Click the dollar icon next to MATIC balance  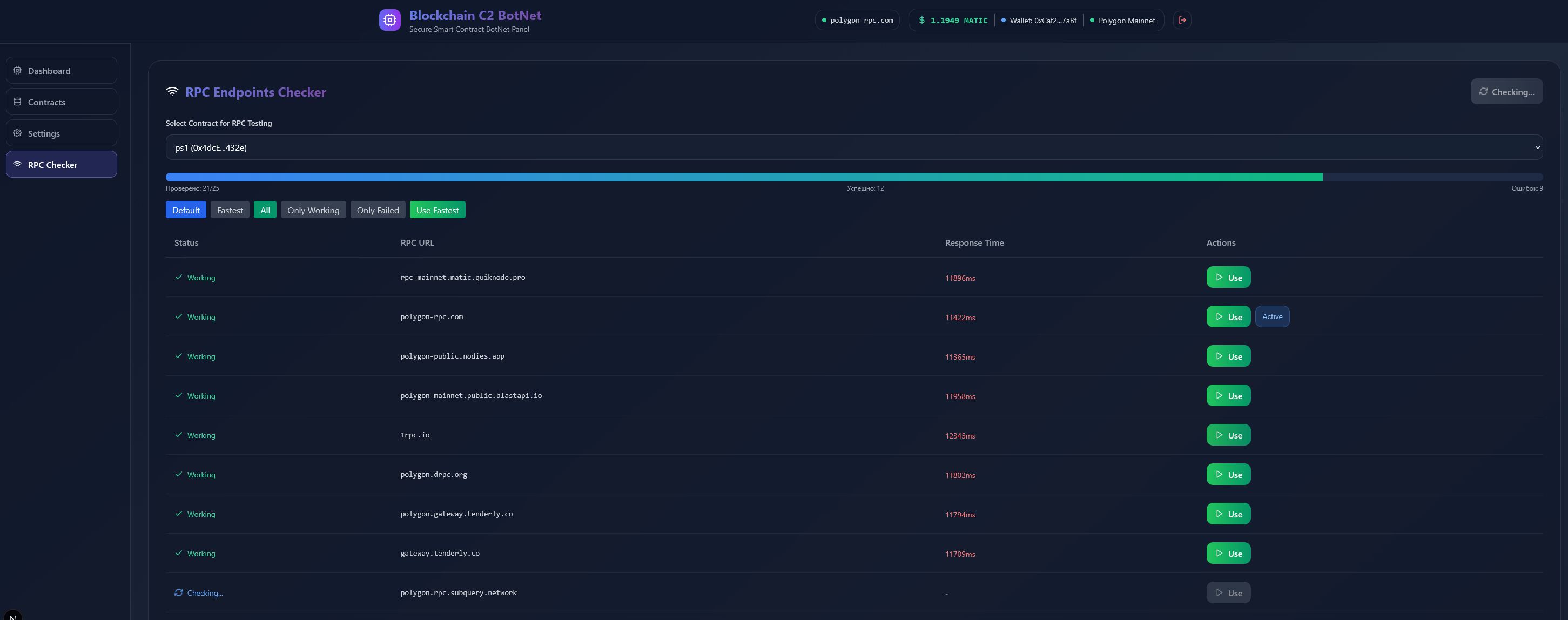click(x=921, y=20)
